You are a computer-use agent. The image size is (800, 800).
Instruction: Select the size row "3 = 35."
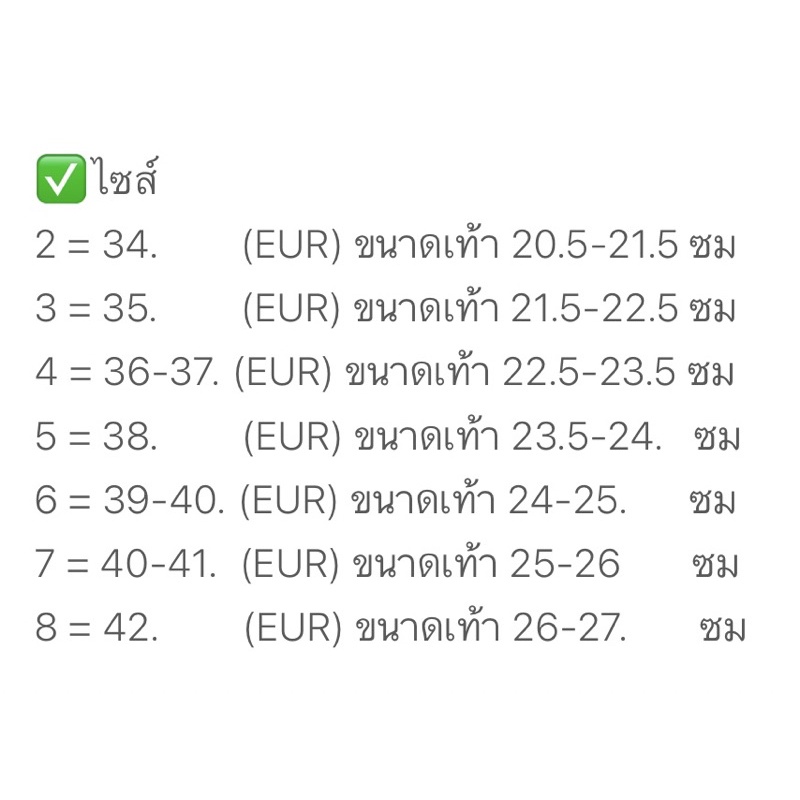point(96,310)
